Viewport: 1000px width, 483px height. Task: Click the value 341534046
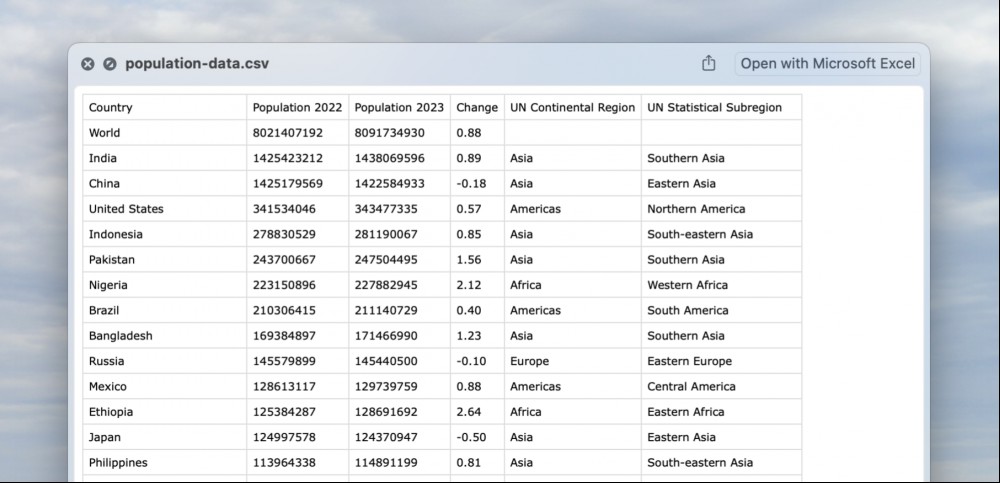[x=284, y=209]
